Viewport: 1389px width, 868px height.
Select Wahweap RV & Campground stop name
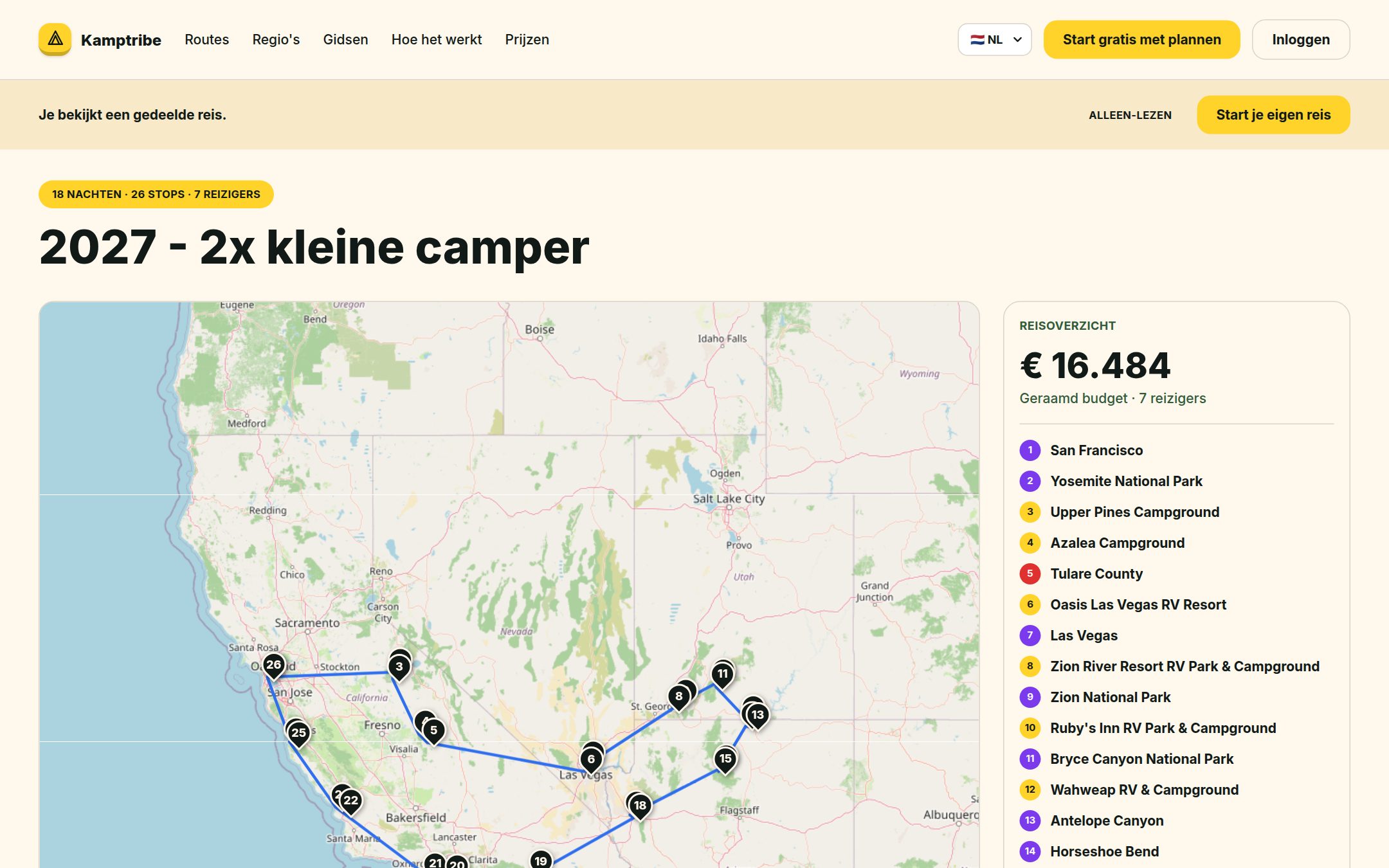[1144, 790]
